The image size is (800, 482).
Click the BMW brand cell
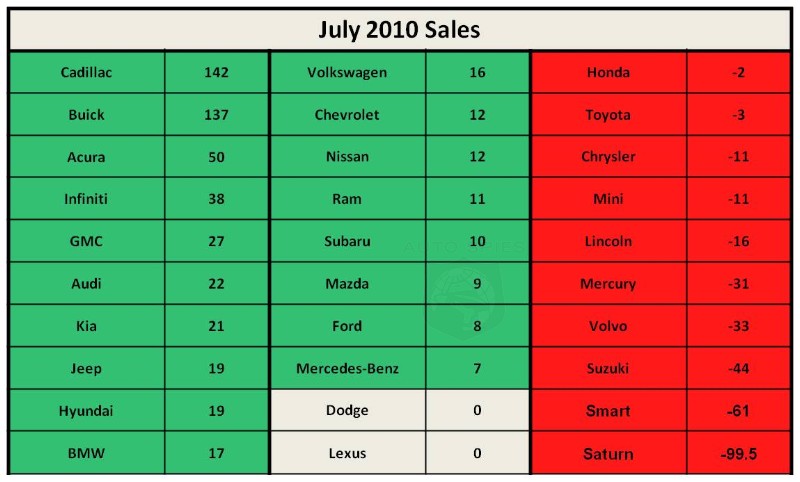[87, 453]
